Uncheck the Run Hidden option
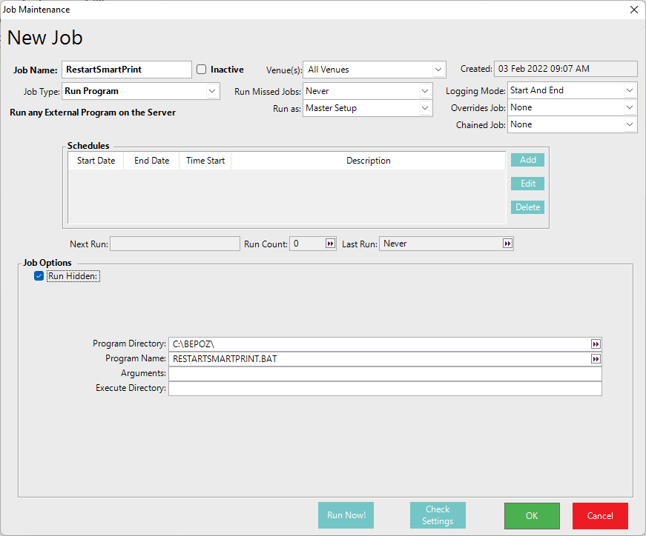The width and height of the screenshot is (646, 536). point(39,276)
